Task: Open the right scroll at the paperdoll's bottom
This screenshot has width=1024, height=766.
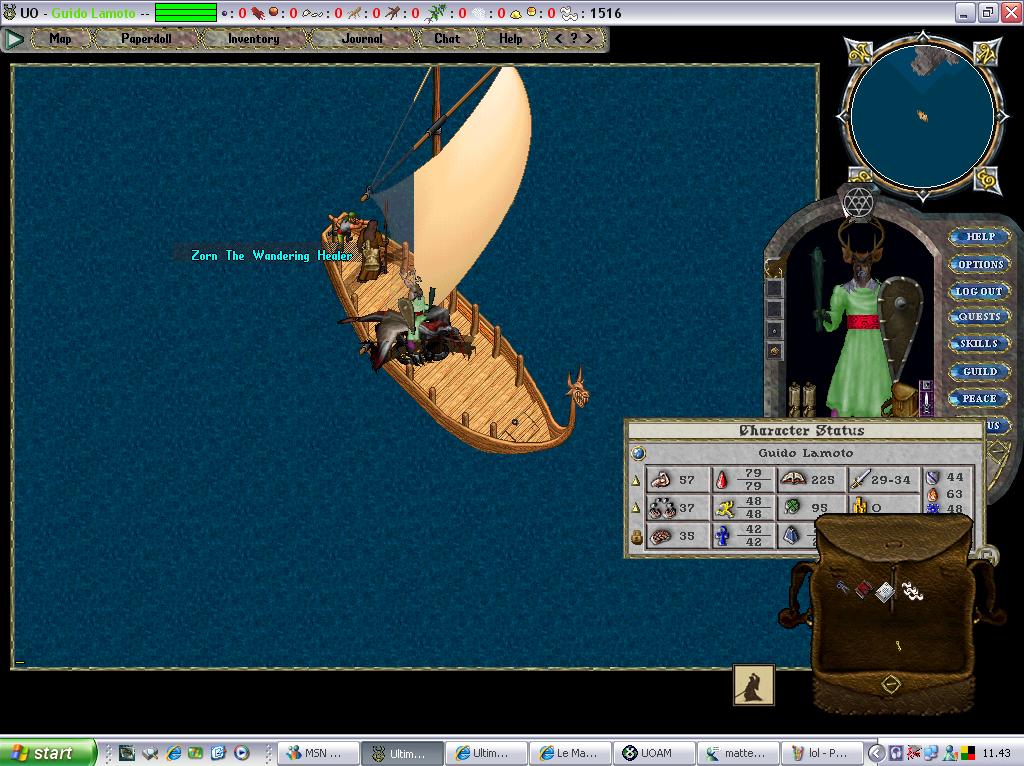Action: click(x=808, y=398)
